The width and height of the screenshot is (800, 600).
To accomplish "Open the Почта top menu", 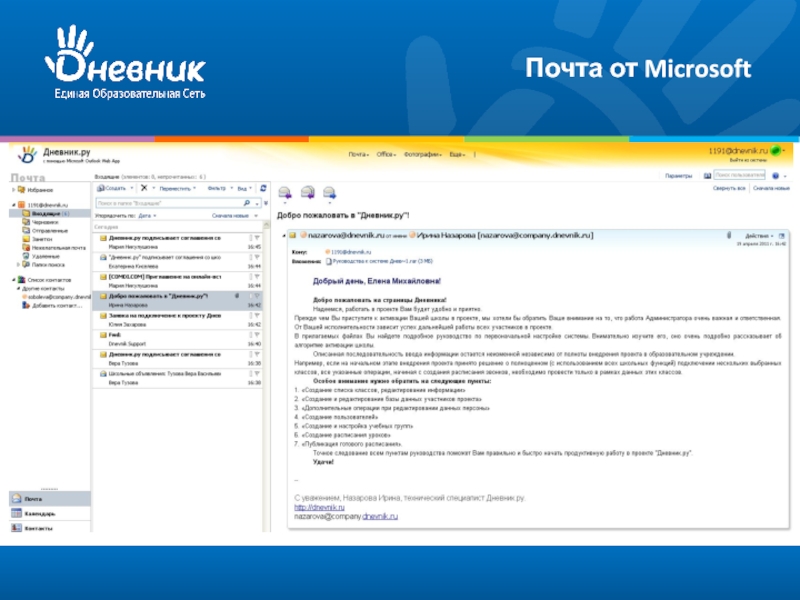I will (359, 155).
